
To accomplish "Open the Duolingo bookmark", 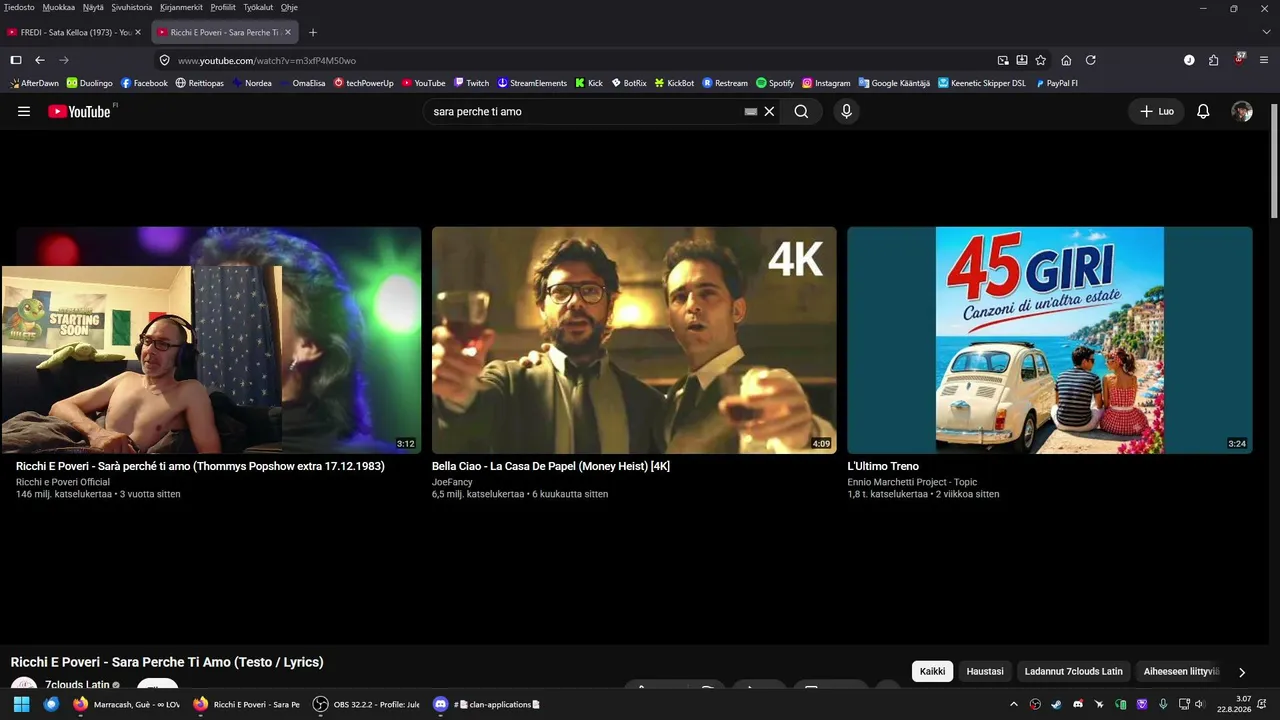I will click(90, 83).
